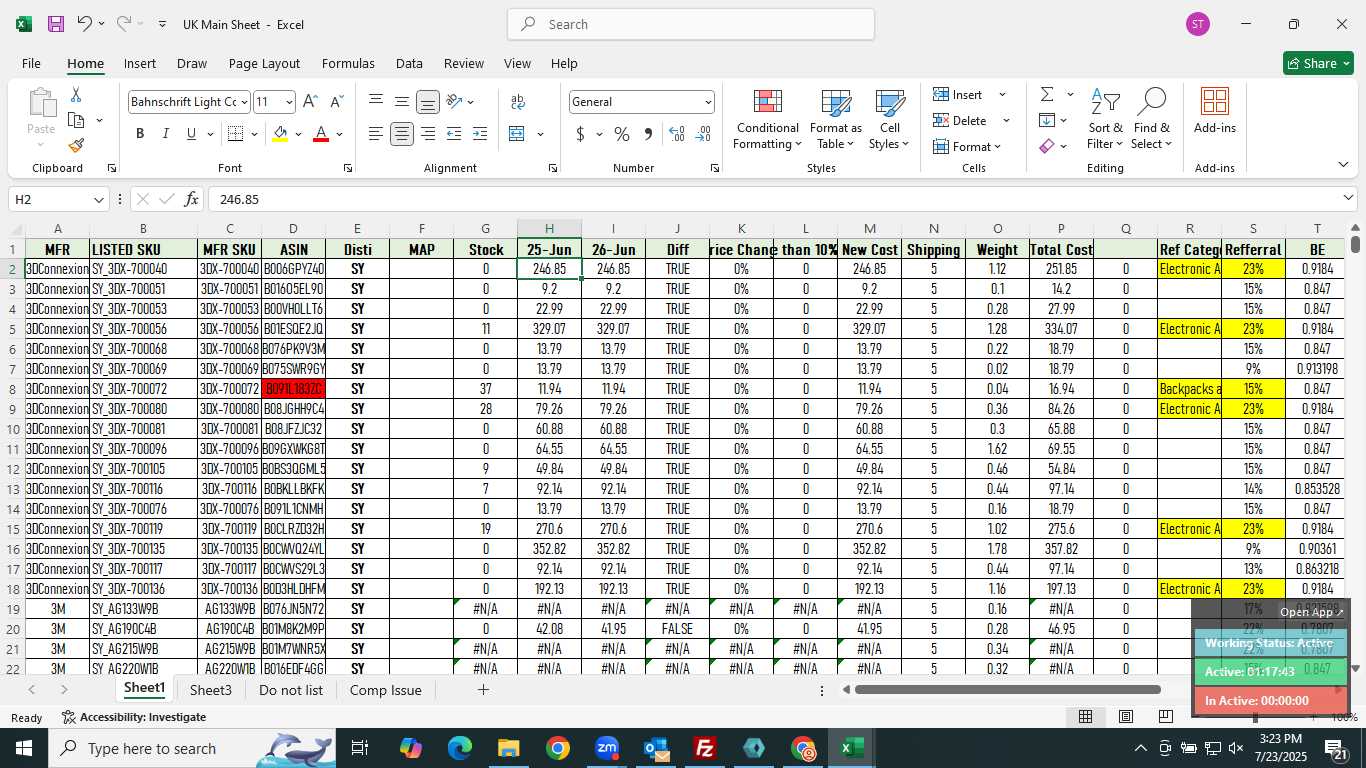
Task: Click Merge & Center icon
Action: [517, 134]
